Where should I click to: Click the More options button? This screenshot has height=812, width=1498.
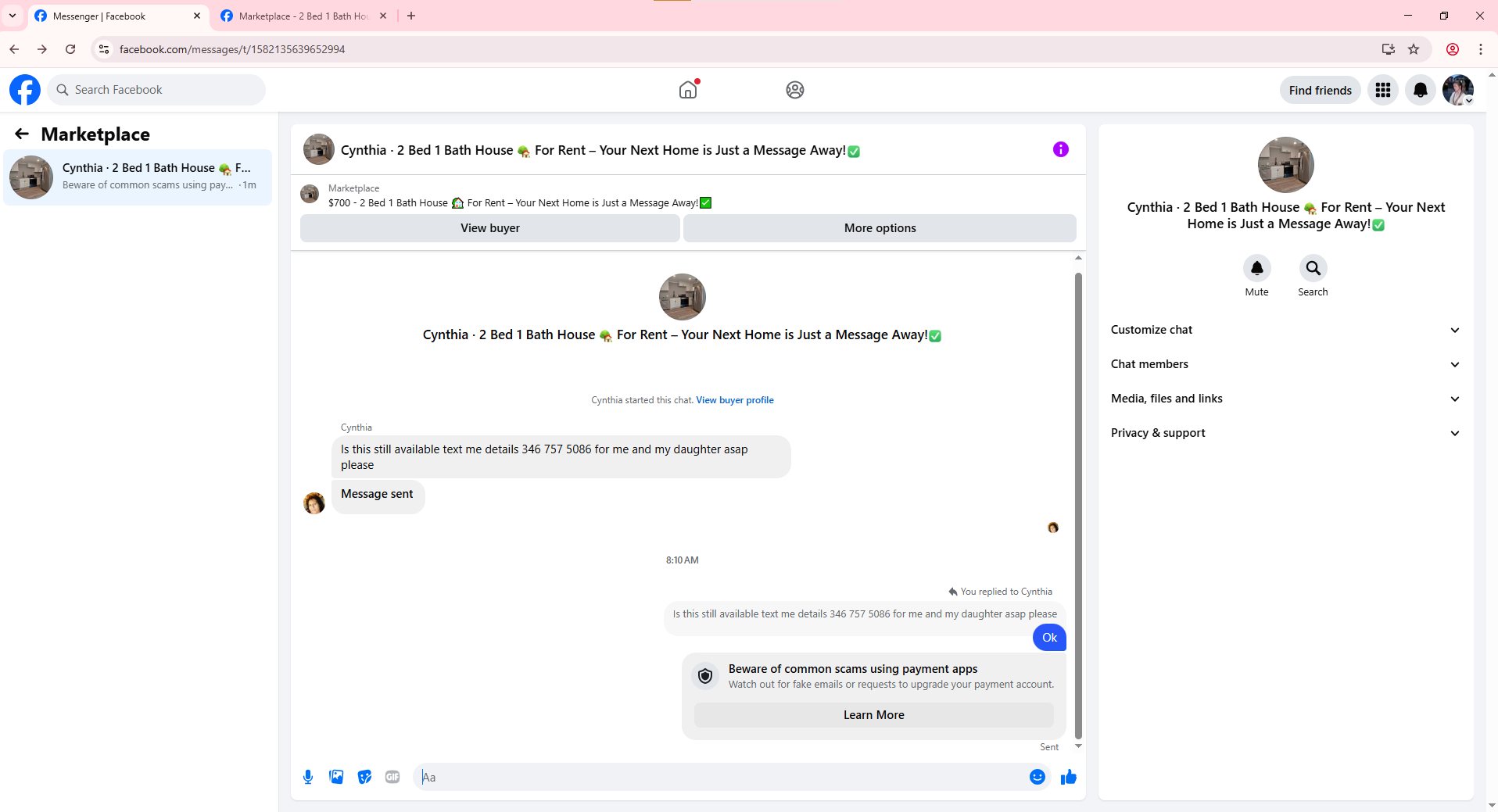pyautogui.click(x=880, y=228)
